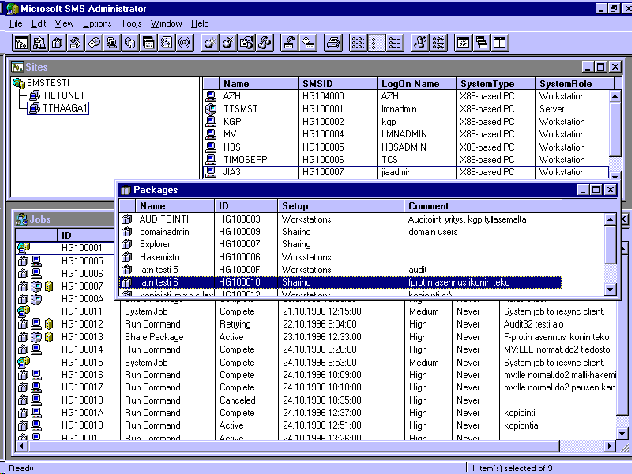The image size is (632, 474).
Task: Open the Sites window from the toolbar
Action: tap(21, 42)
